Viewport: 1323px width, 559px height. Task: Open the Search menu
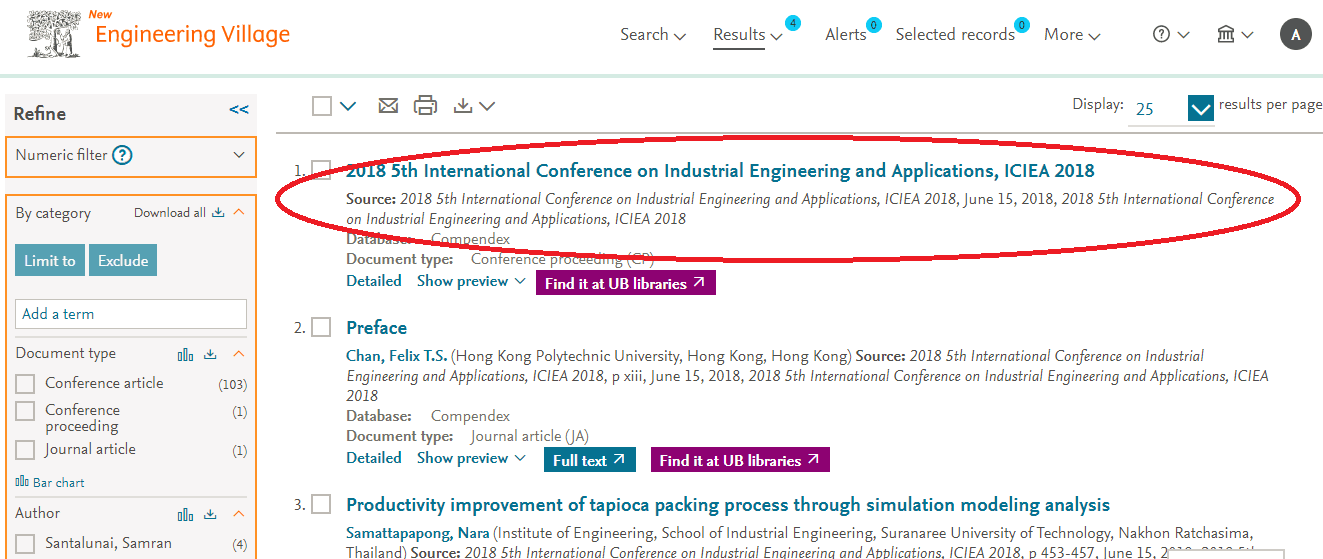(653, 34)
